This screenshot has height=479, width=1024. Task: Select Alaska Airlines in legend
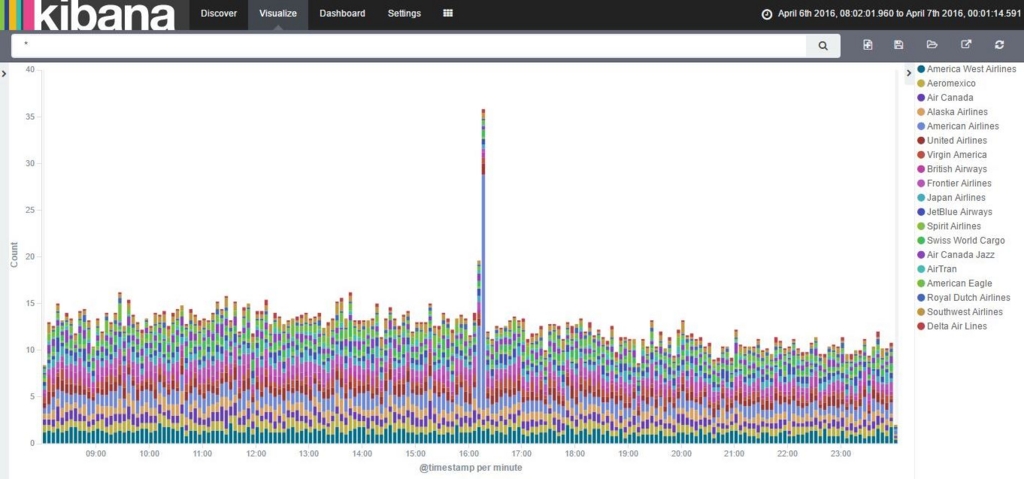957,112
